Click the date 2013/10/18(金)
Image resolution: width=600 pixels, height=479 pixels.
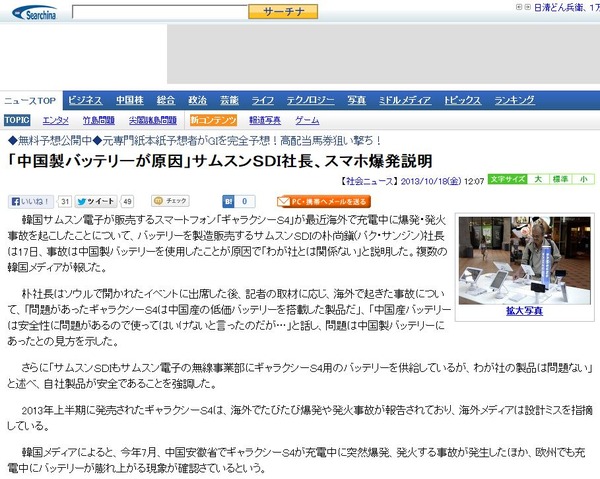pos(431,181)
